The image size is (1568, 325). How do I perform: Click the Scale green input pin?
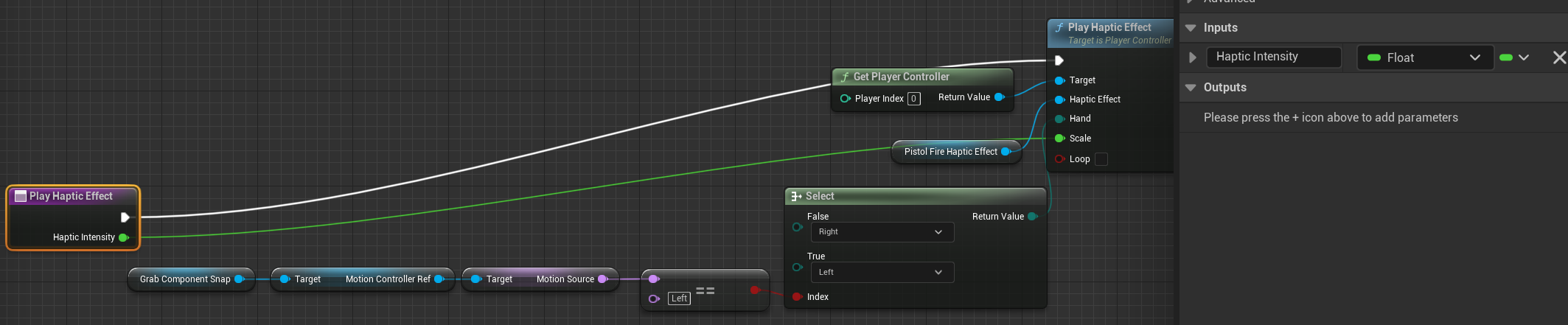pyautogui.click(x=1060, y=139)
